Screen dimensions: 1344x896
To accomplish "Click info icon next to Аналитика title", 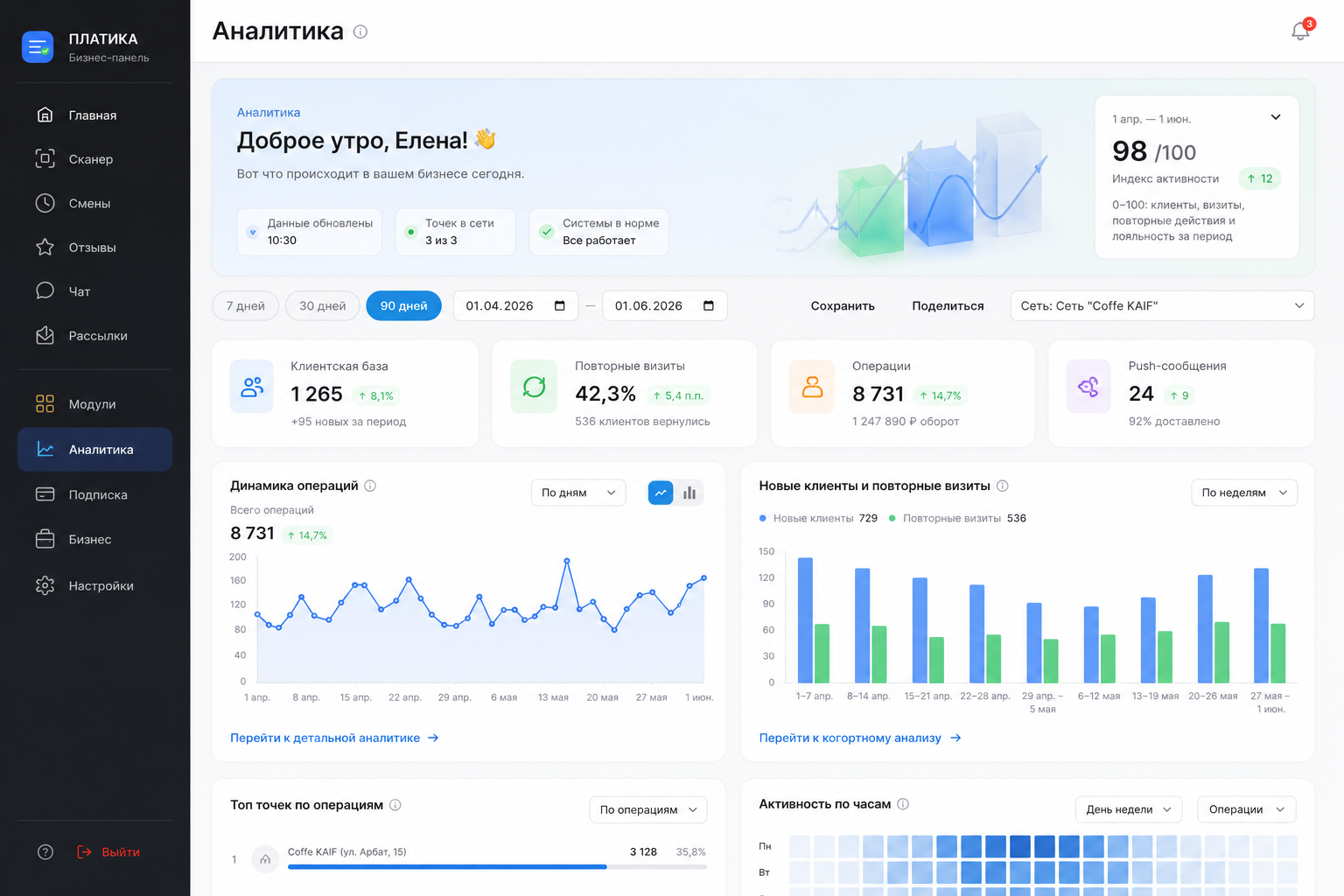I will pos(360,31).
